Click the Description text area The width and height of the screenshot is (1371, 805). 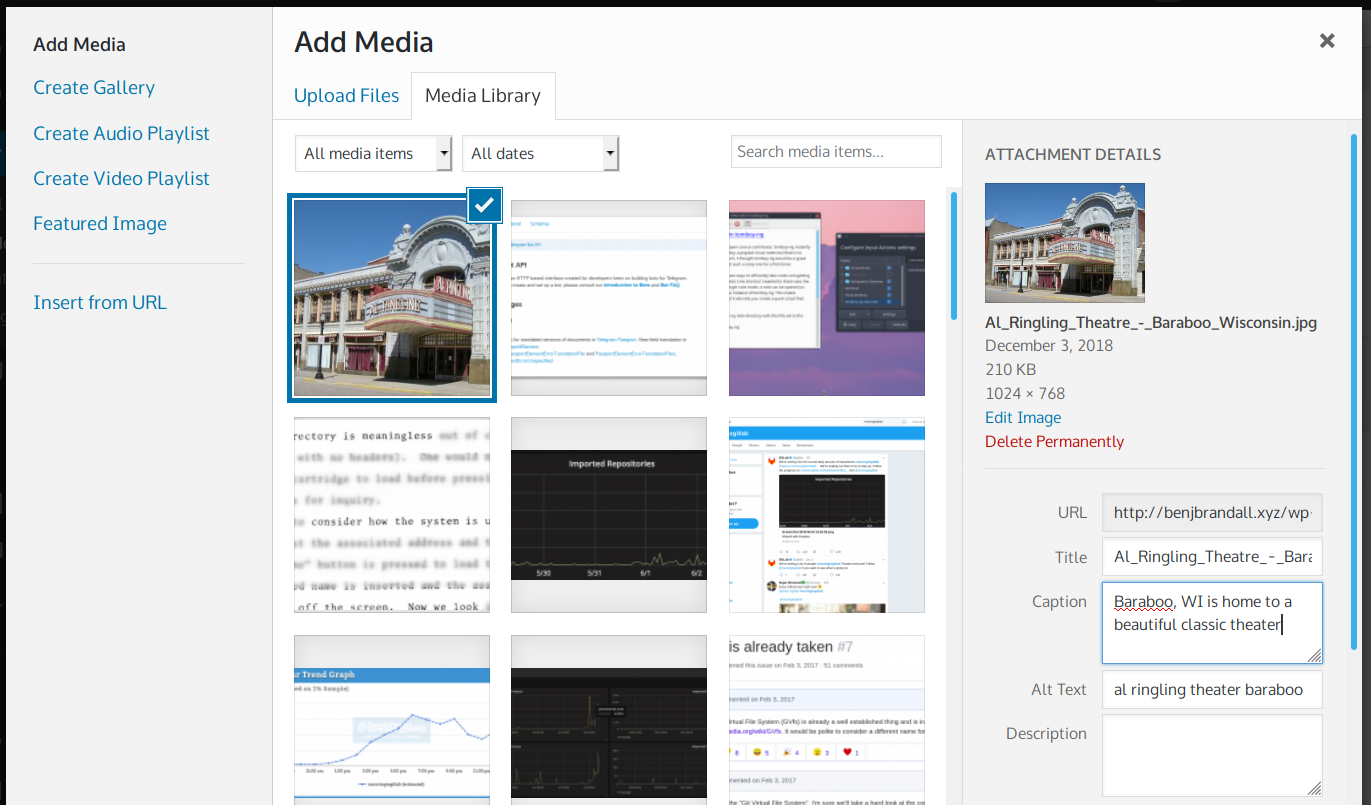1212,755
